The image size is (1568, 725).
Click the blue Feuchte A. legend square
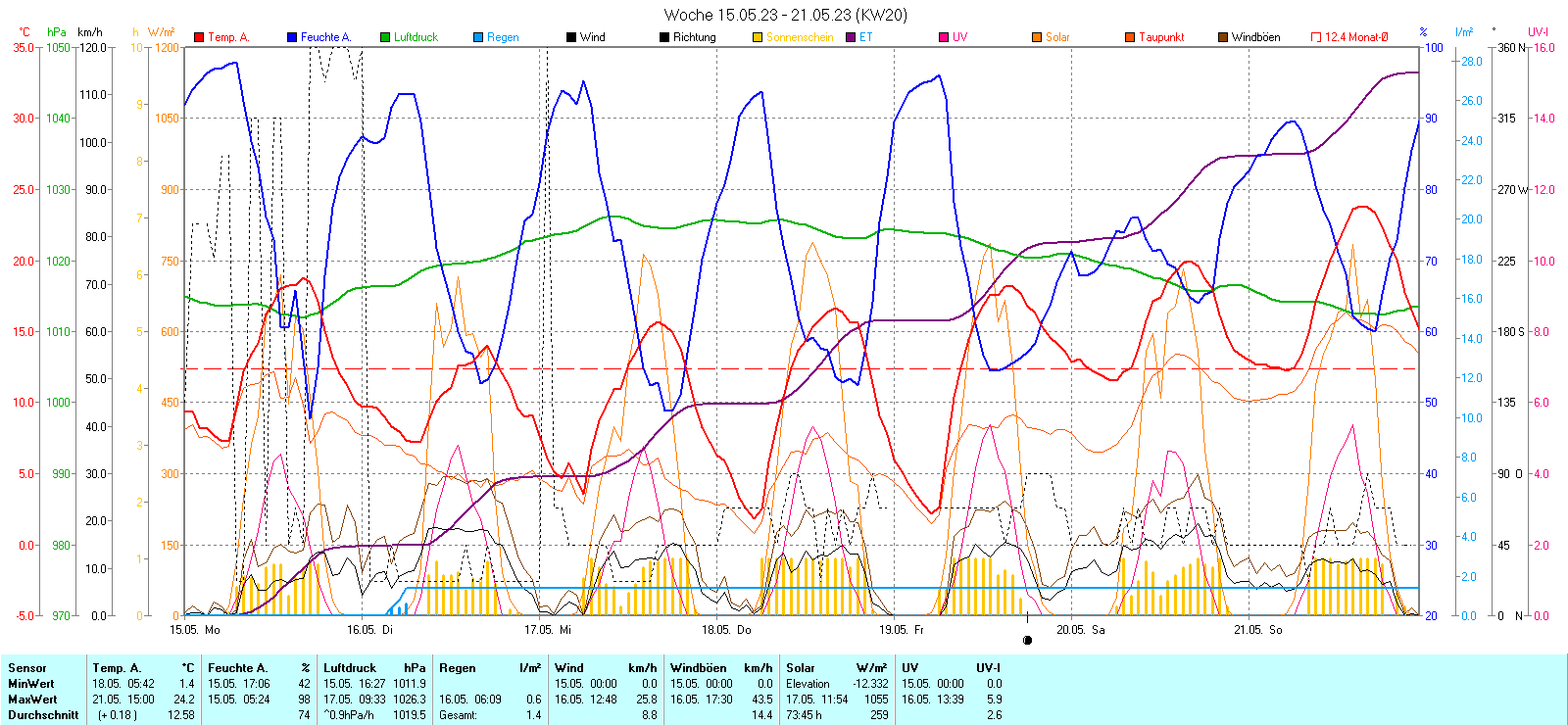coord(292,37)
